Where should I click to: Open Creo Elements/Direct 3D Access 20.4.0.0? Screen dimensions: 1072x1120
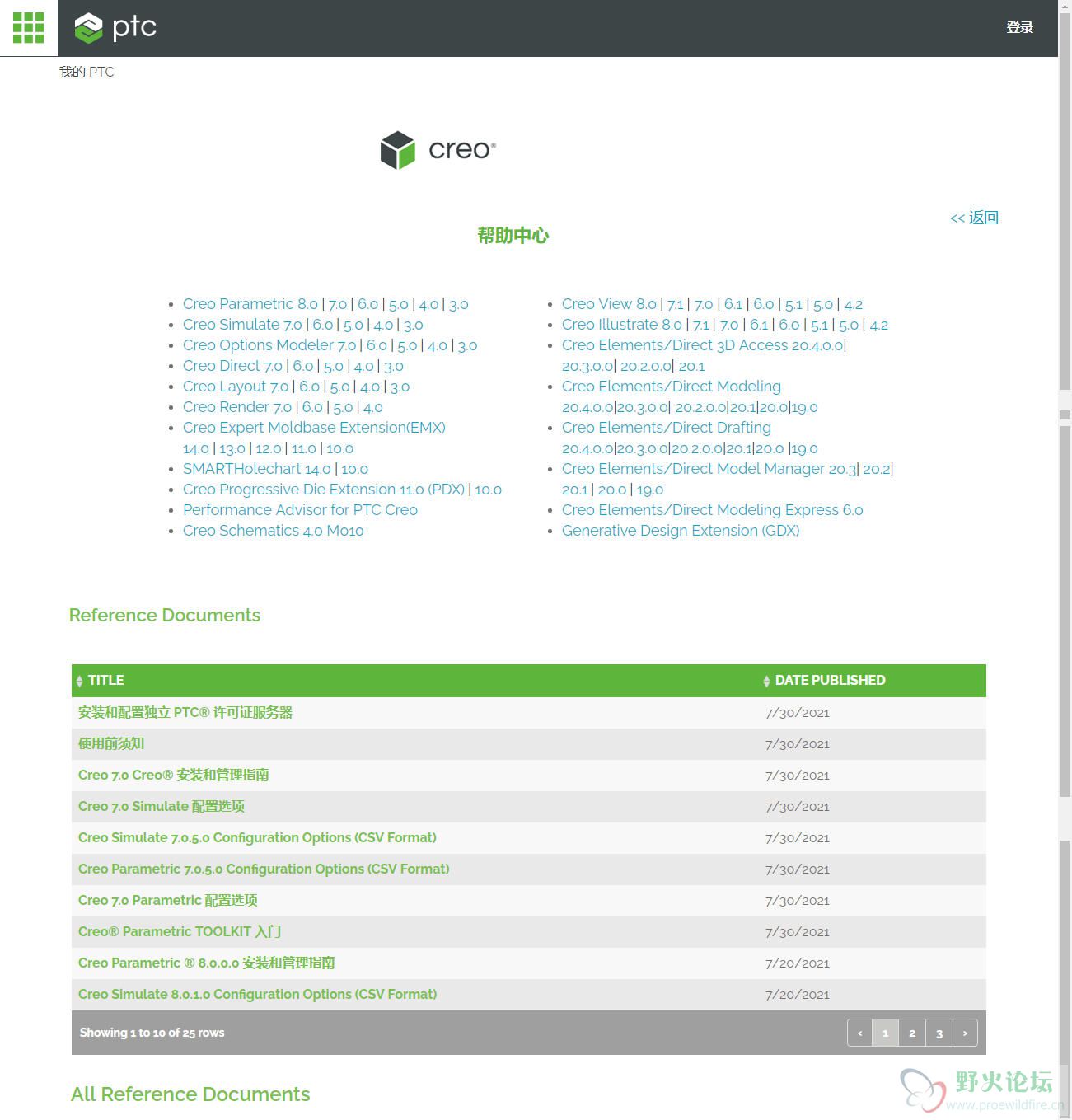702,345
